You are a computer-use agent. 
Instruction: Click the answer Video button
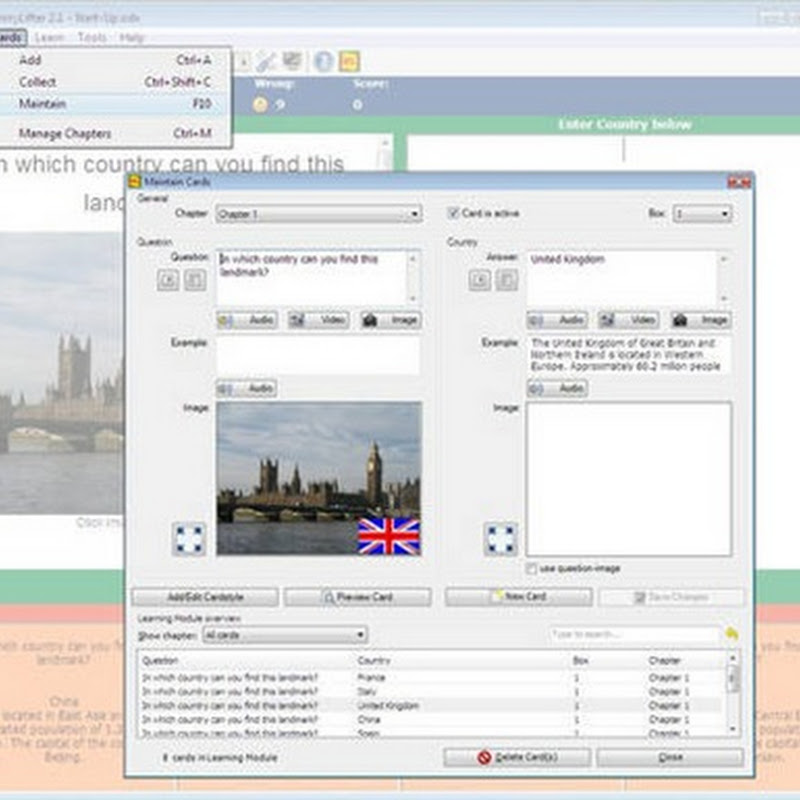coord(628,320)
